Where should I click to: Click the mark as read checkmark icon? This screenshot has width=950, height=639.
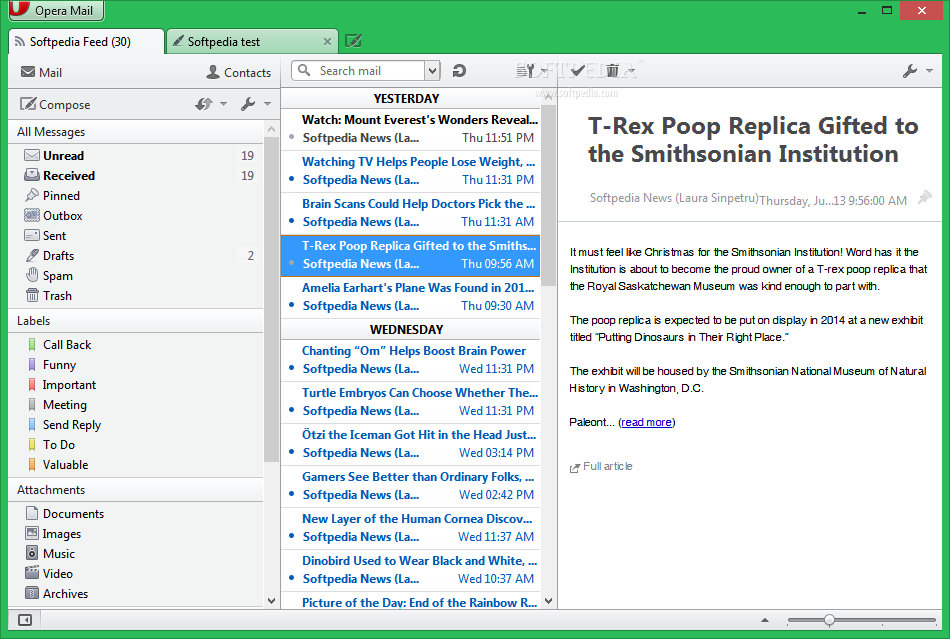tap(577, 71)
